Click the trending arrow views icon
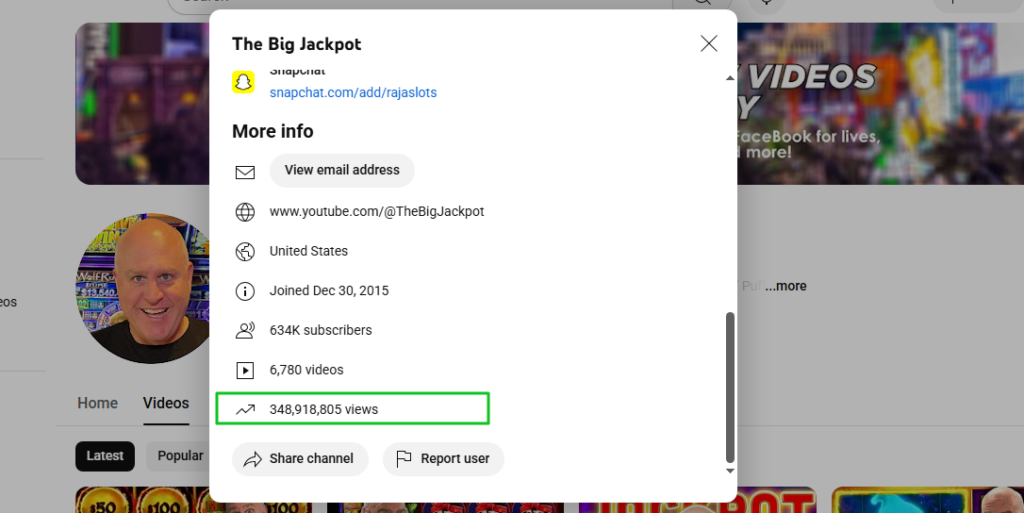This screenshot has width=1024, height=513. pos(245,410)
